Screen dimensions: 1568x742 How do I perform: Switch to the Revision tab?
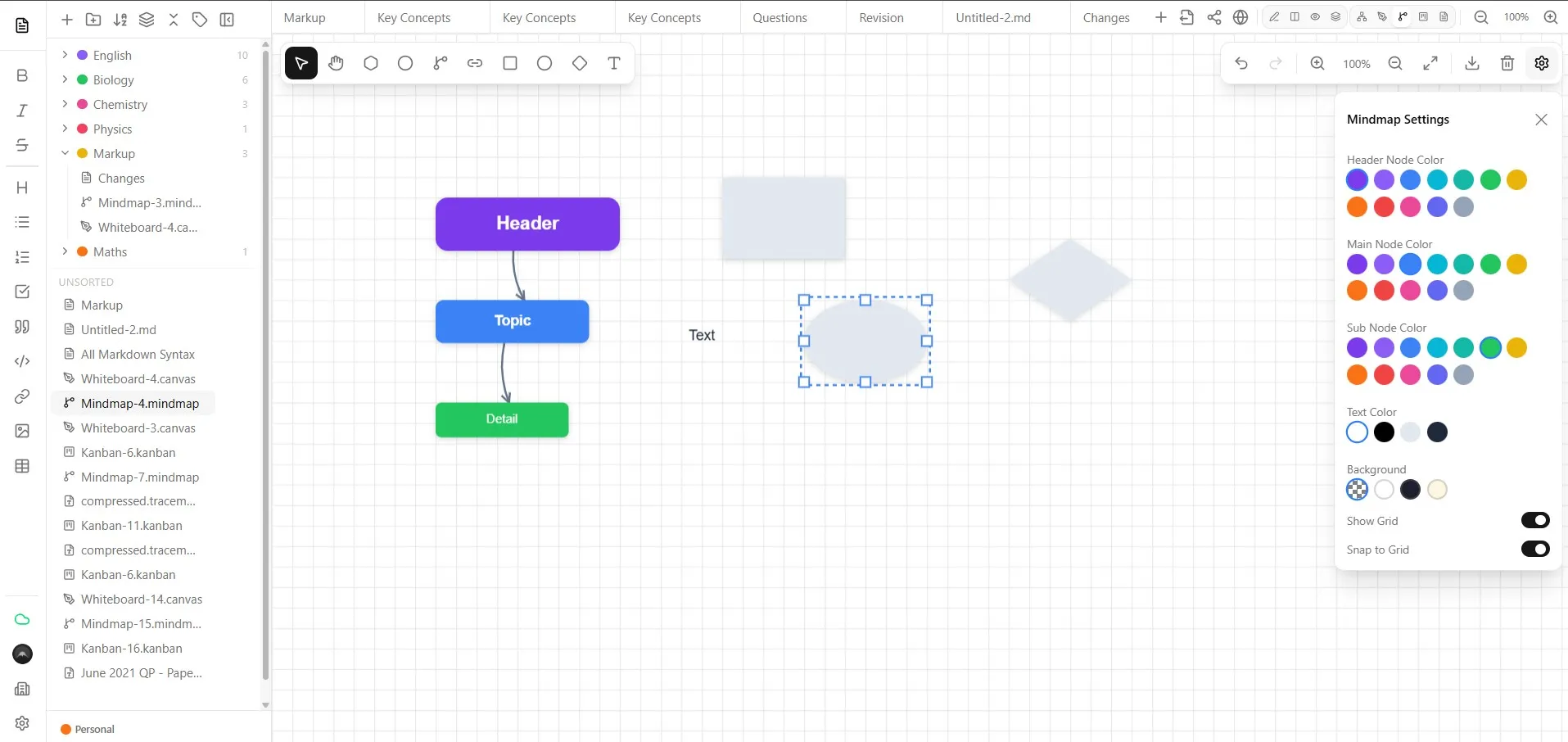click(x=881, y=17)
